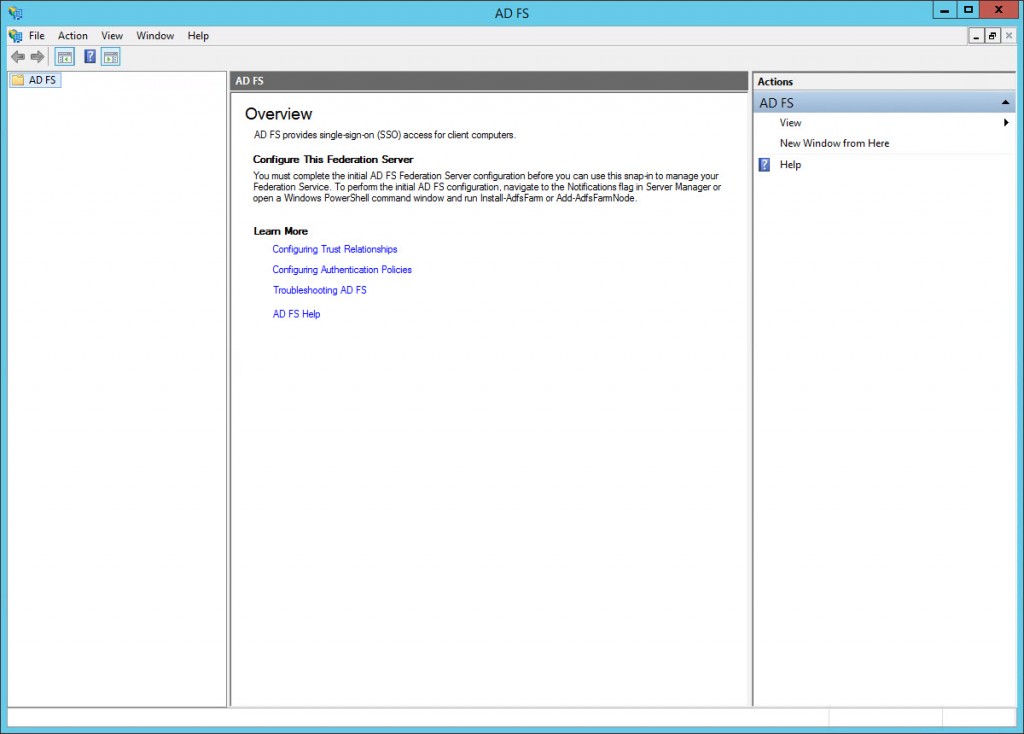Click the forward navigation arrow
Screen dimensions: 1024x734
pos(37,56)
